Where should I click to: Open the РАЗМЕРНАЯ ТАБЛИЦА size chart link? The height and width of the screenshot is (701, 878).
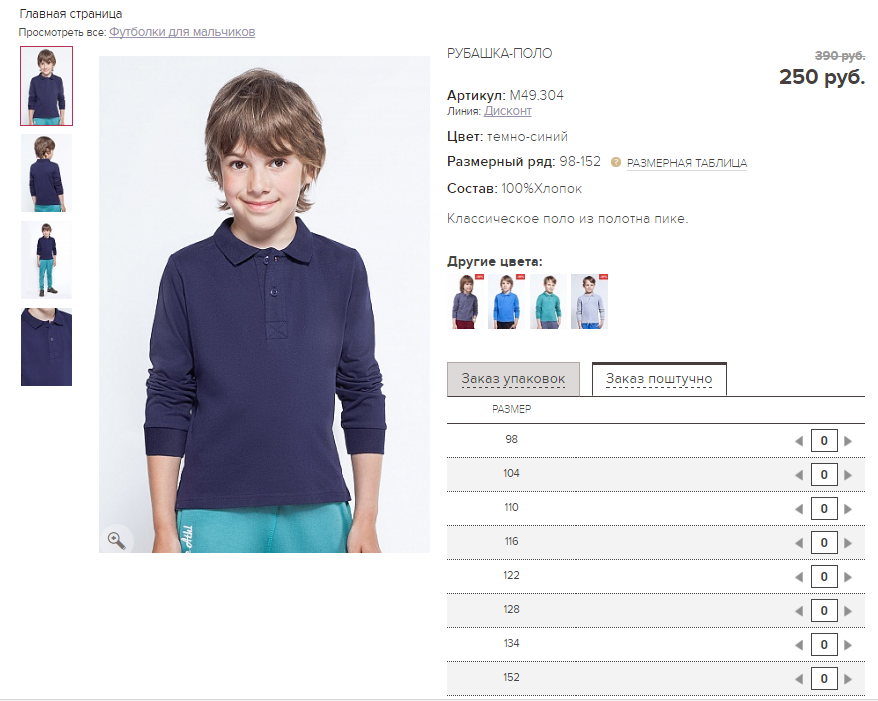tap(687, 163)
